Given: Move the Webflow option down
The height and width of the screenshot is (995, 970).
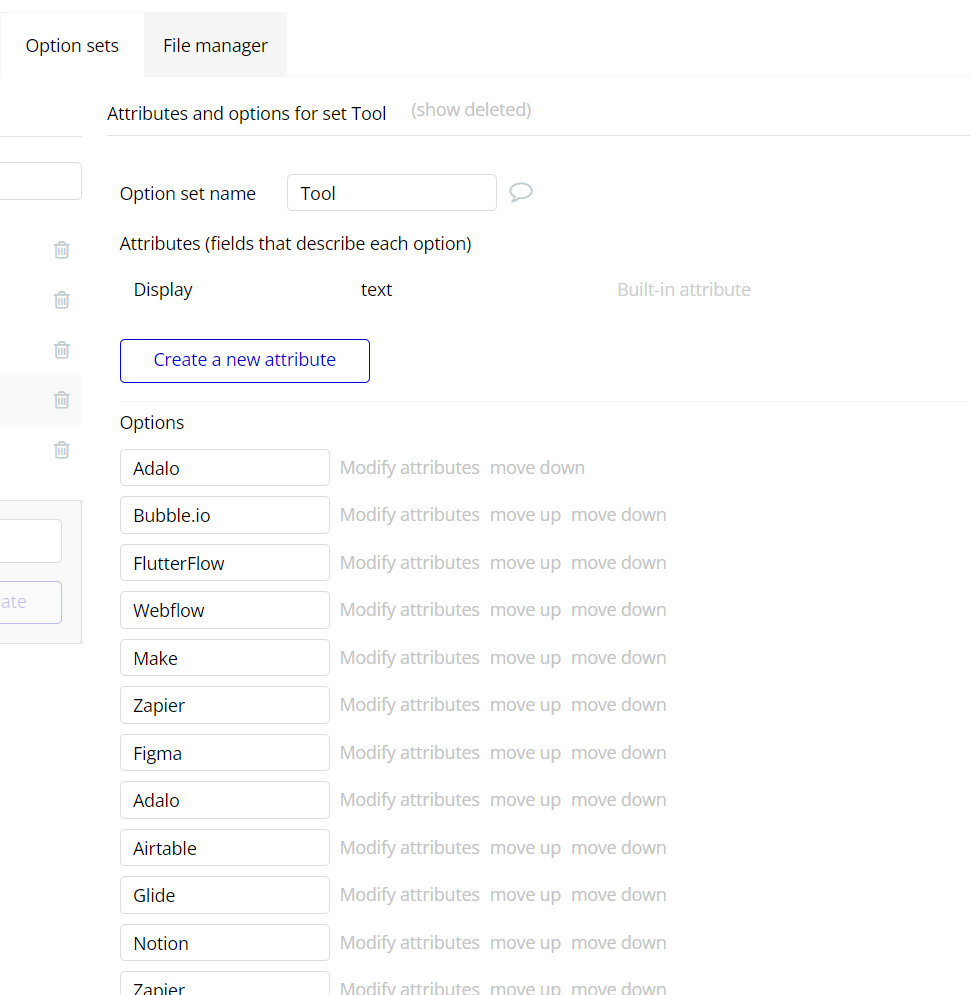Looking at the screenshot, I should pos(618,610).
